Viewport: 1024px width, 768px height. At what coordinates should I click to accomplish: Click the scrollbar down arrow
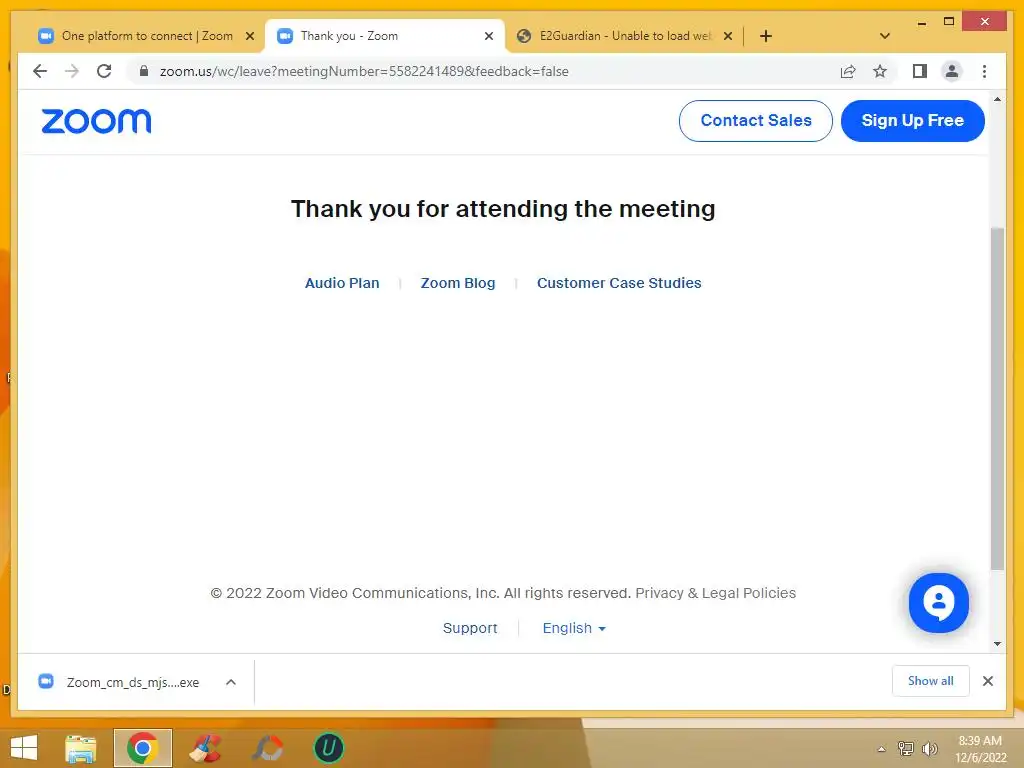pyautogui.click(x=997, y=644)
